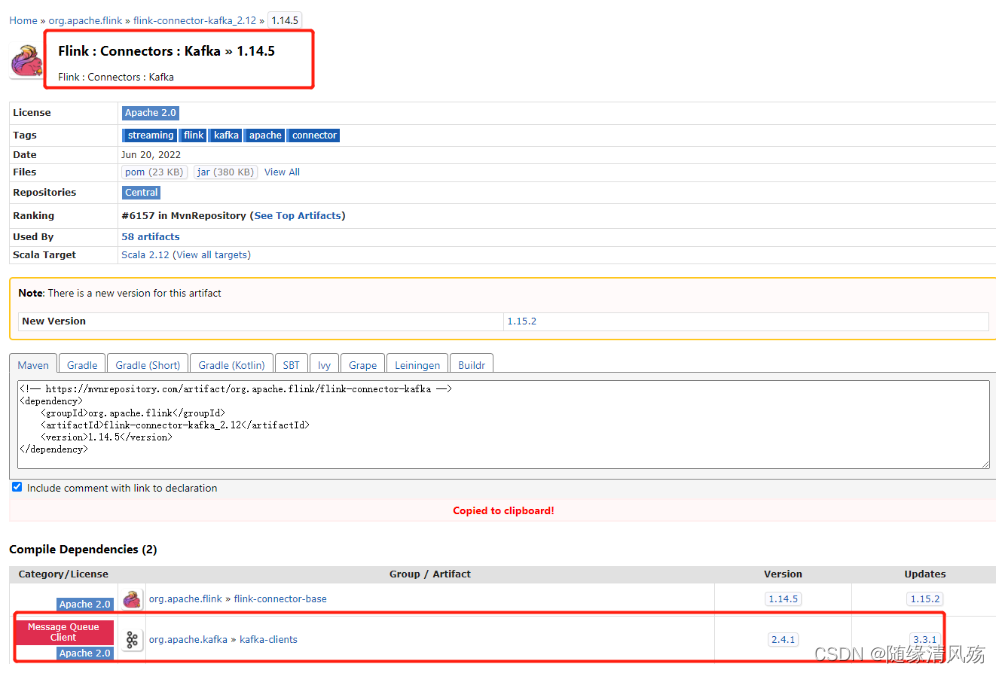The image size is (1001, 673).
Task: Click the Group / Artifact column header
Action: click(430, 574)
